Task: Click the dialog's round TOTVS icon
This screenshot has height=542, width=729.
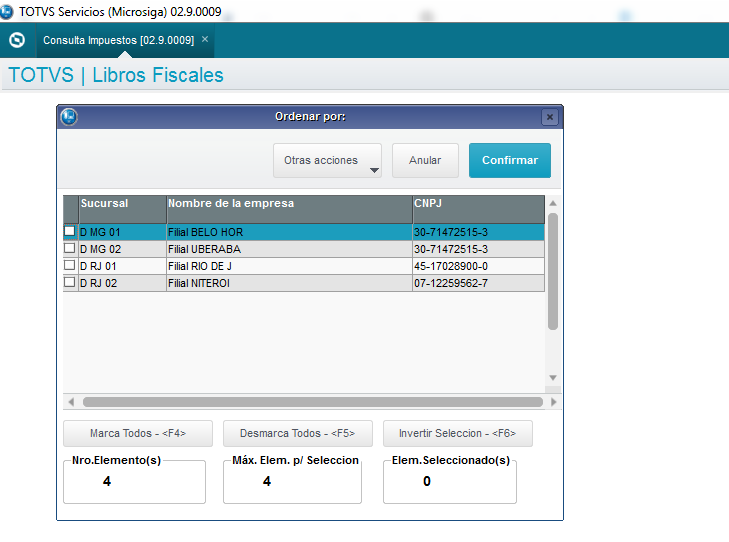Action: tap(69, 117)
